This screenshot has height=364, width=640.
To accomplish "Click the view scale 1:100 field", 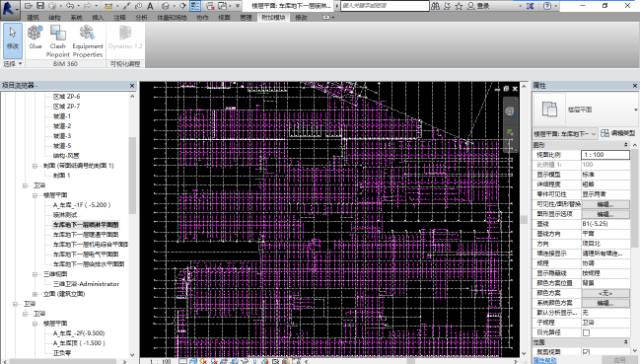I will [x=605, y=155].
